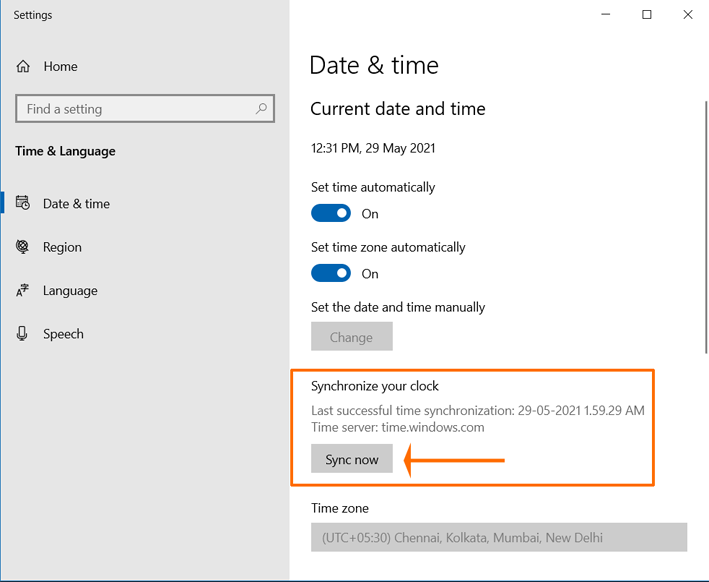Focus the Find a setting search box
This screenshot has width=709, height=582.
[x=145, y=109]
